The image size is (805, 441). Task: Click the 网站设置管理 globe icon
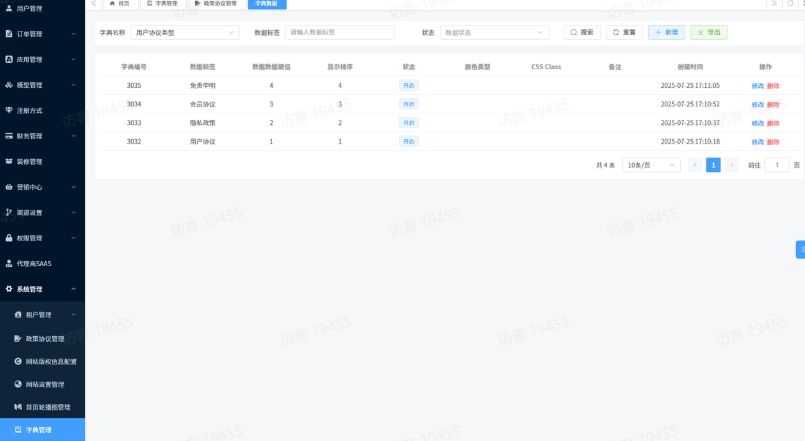click(17, 384)
